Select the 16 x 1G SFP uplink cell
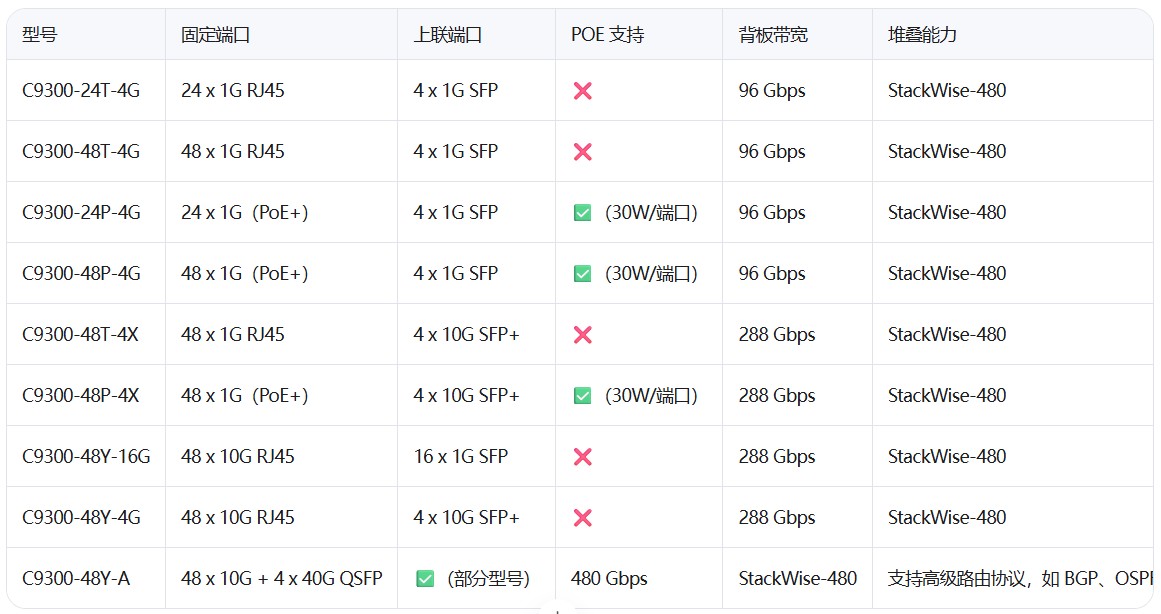1161x614 pixels. [x=460, y=457]
